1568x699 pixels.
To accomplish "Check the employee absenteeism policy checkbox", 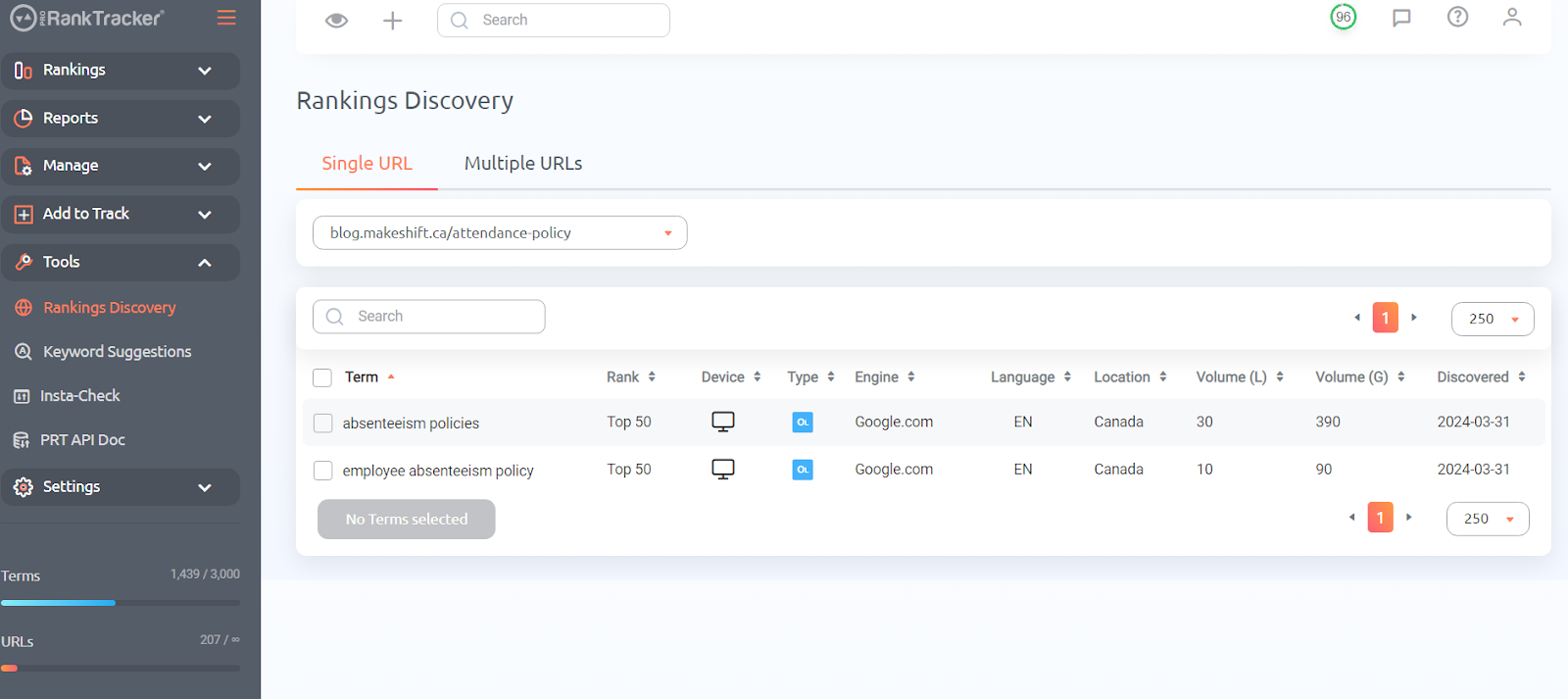I will [322, 471].
